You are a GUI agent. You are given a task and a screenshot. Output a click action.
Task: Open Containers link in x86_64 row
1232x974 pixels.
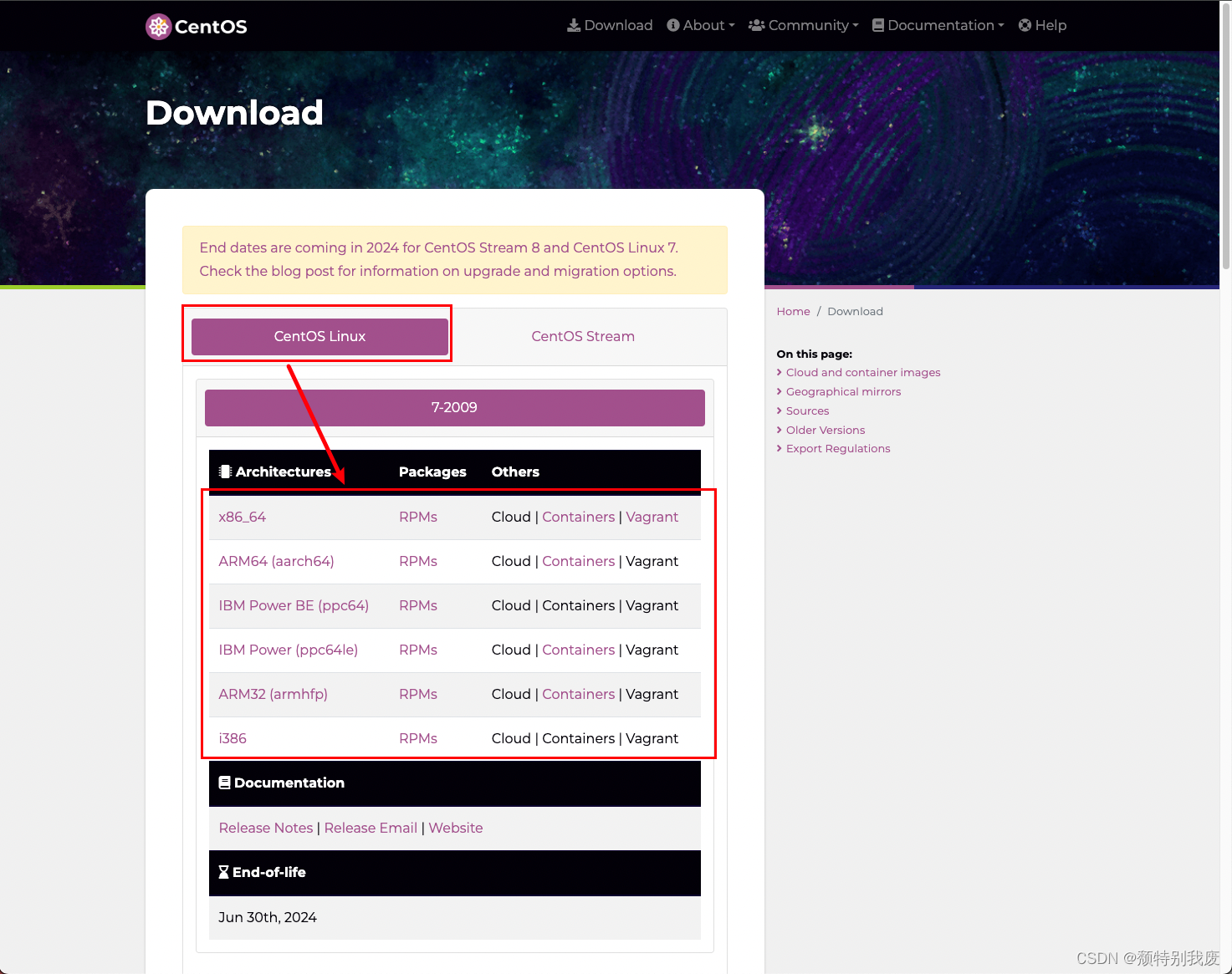[x=578, y=517]
